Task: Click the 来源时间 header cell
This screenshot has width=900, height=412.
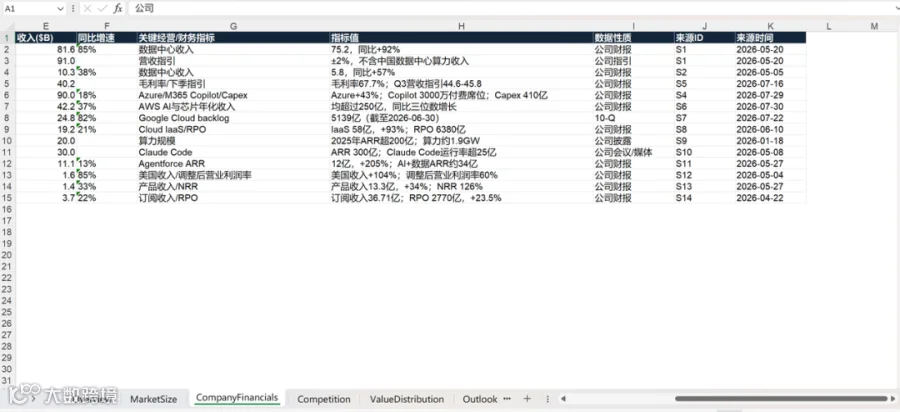Action: click(770, 38)
